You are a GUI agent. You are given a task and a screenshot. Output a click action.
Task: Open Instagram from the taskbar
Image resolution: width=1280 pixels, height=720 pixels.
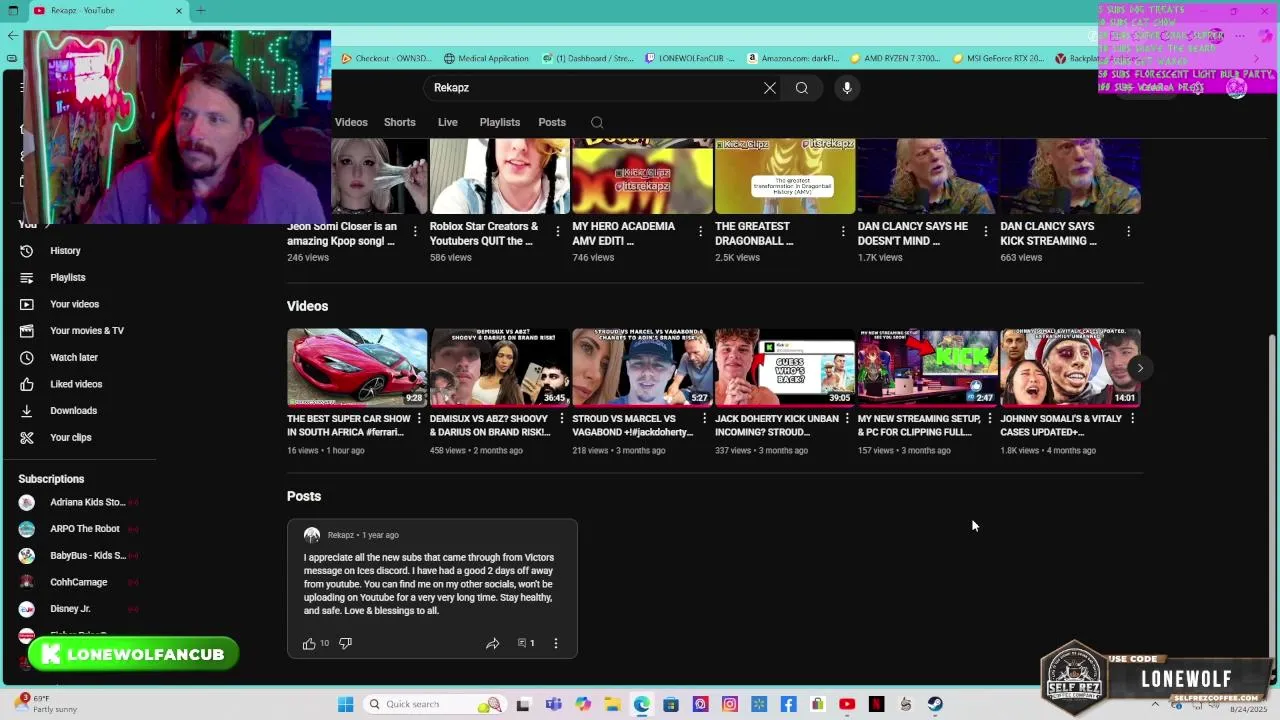click(730, 705)
